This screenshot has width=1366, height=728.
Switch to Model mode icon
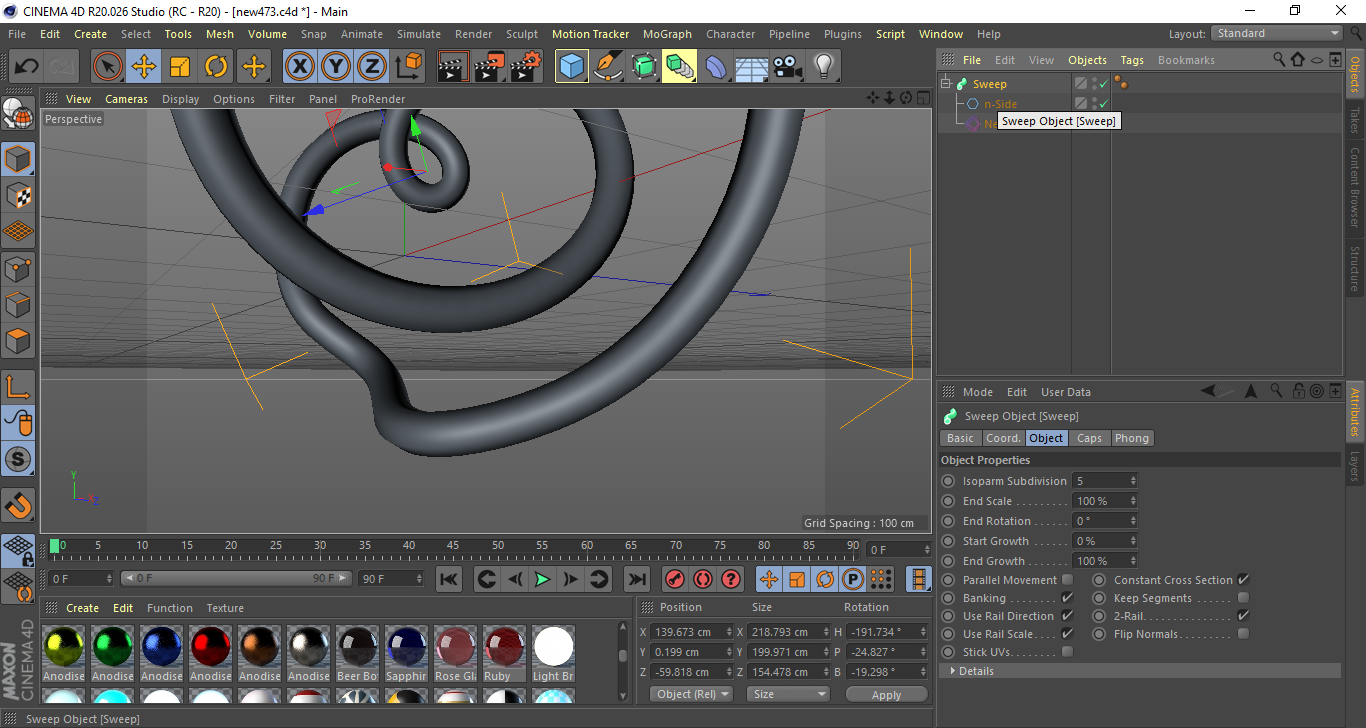(x=18, y=159)
